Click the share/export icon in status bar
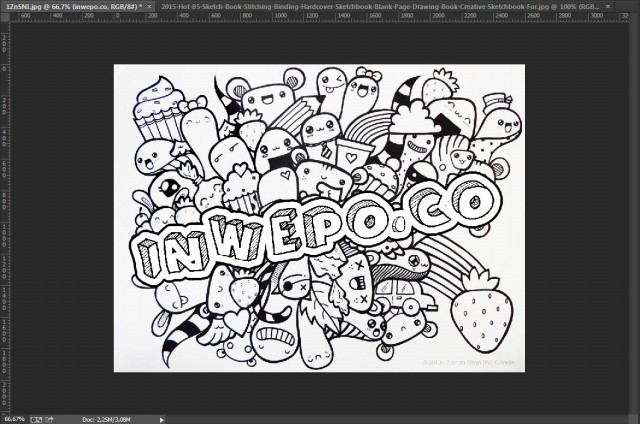The image size is (640, 424). pyautogui.click(x=50, y=420)
